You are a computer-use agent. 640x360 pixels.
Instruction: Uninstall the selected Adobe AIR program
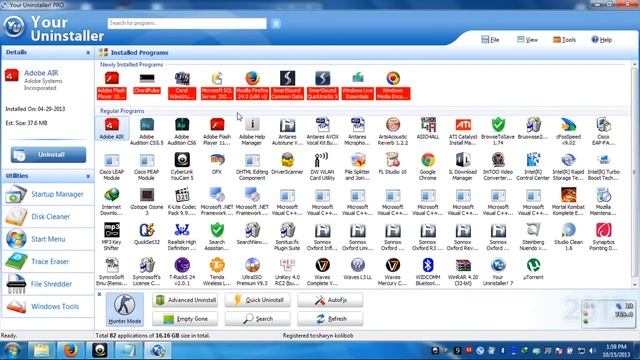click(48, 155)
